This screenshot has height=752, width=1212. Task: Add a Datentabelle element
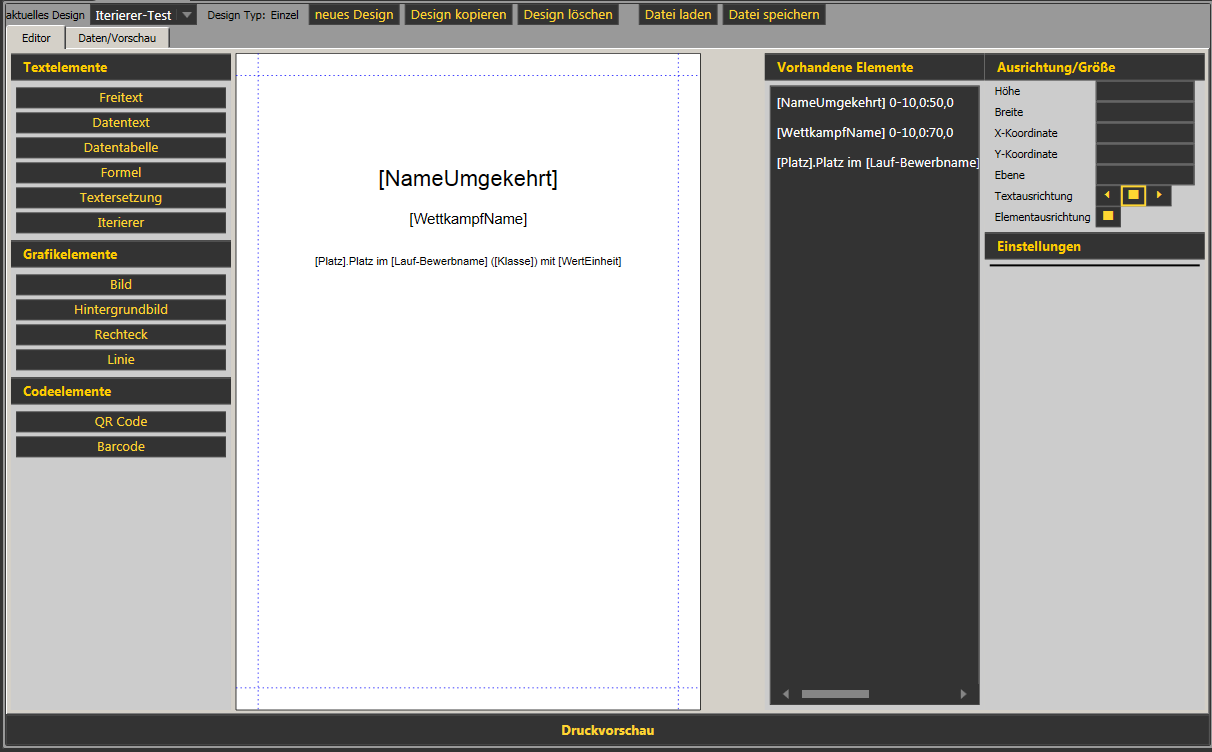point(121,148)
